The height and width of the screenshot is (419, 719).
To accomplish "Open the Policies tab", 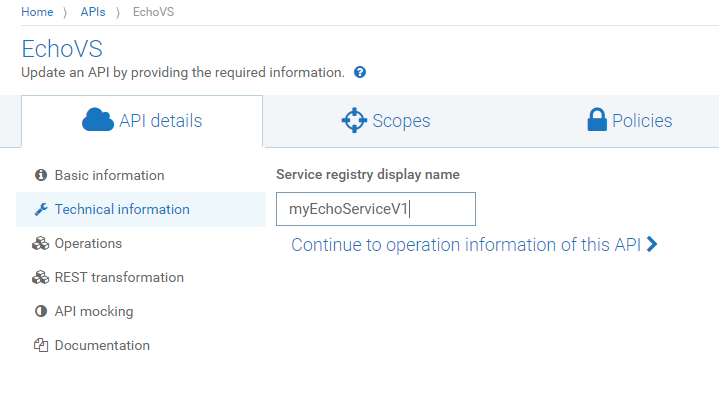I will (629, 121).
